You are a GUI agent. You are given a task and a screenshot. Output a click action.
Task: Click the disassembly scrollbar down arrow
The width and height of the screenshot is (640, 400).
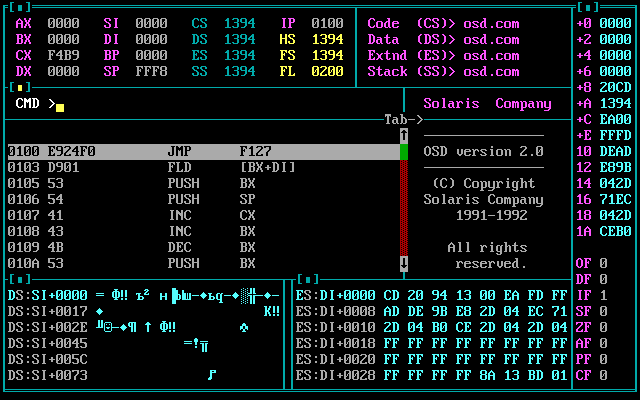[x=404, y=263]
